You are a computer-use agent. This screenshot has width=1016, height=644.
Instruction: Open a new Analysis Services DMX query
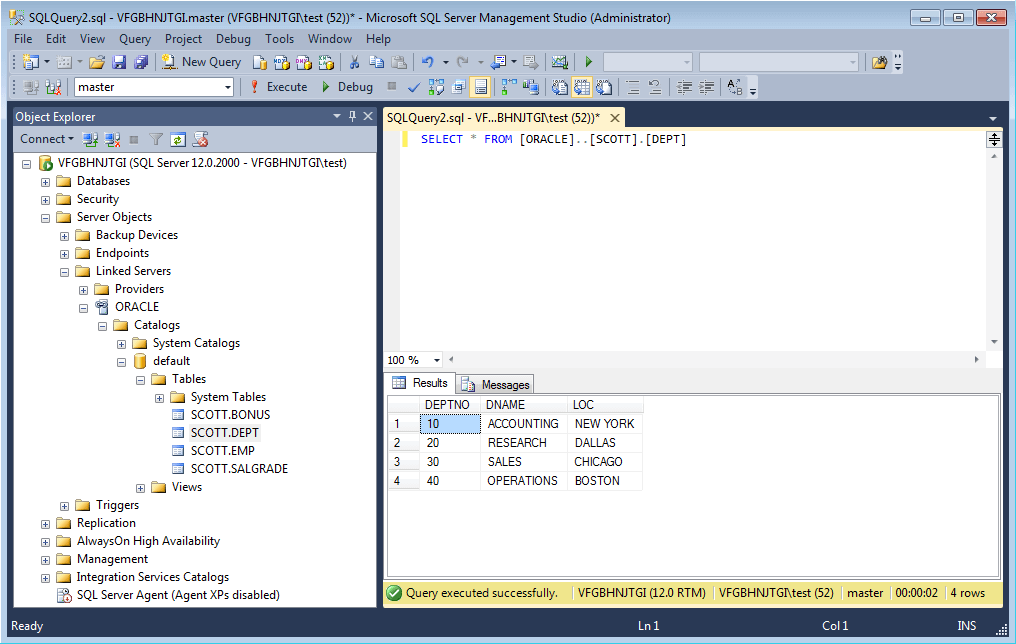[x=304, y=62]
